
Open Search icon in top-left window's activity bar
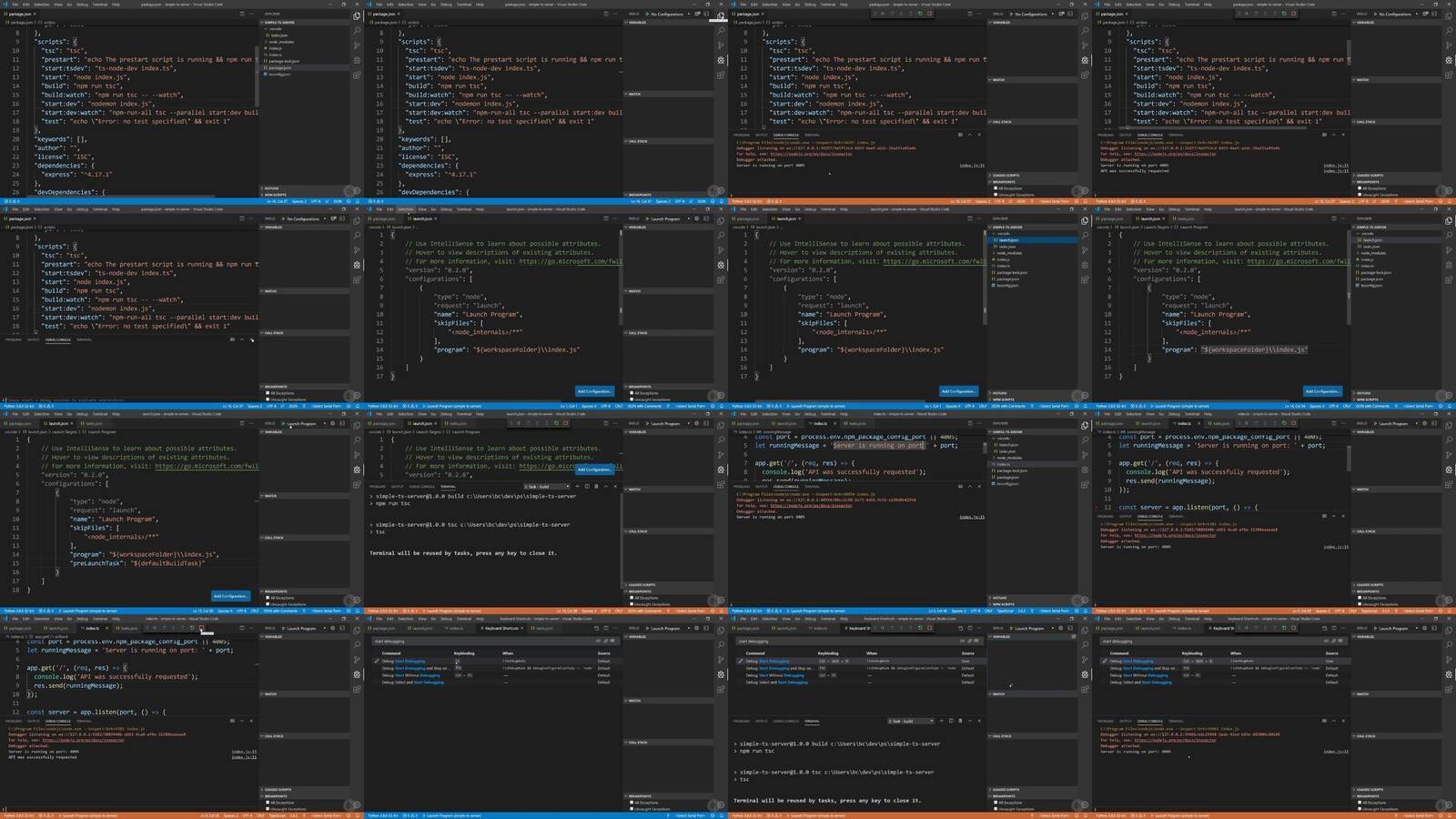point(357,30)
